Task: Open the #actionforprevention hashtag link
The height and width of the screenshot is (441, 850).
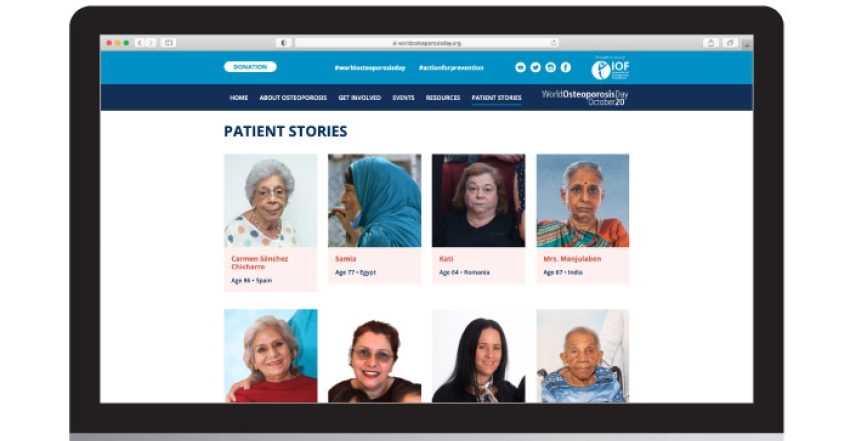Action: (x=451, y=68)
